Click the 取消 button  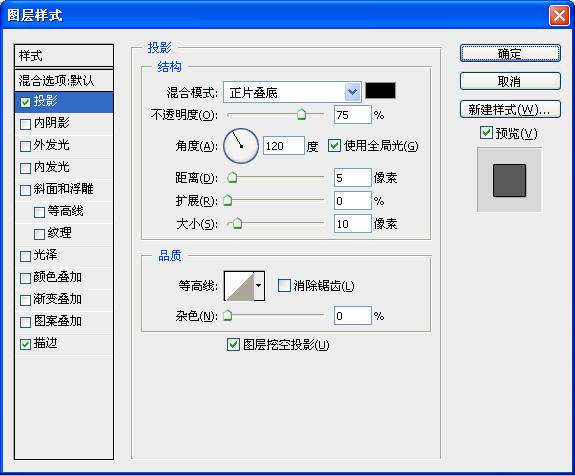(510, 81)
